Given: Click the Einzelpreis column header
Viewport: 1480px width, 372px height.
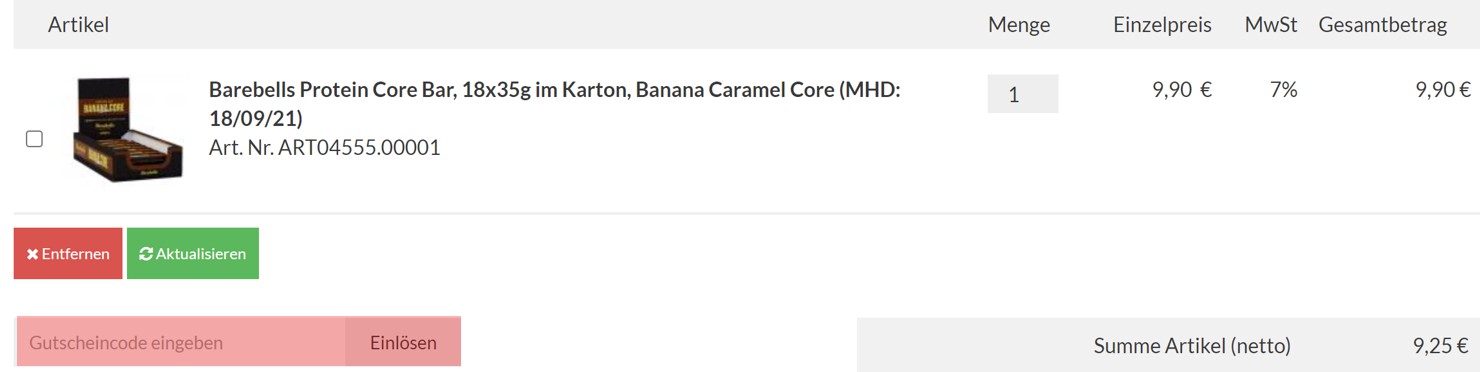Looking at the screenshot, I should coord(1162,25).
